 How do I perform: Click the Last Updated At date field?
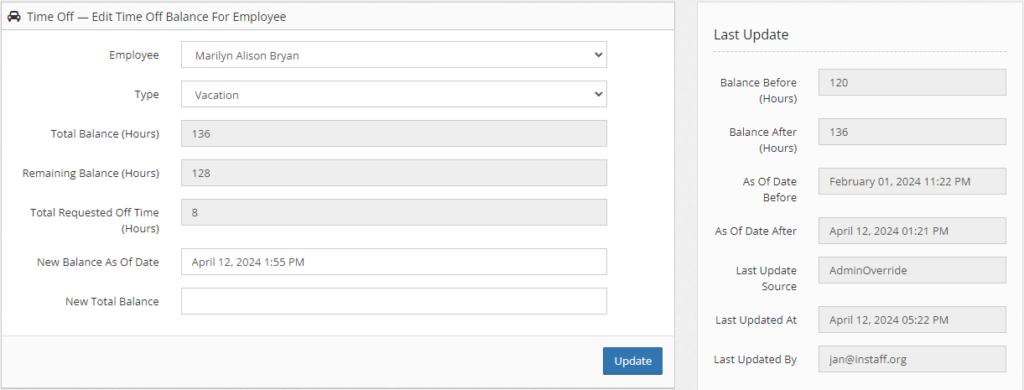pyautogui.click(x=912, y=319)
